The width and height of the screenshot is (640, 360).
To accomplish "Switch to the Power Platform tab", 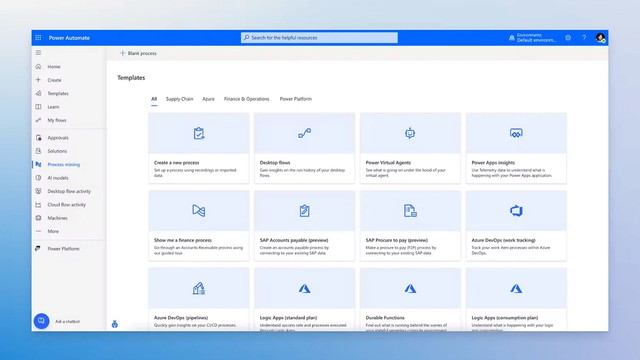I will [296, 99].
